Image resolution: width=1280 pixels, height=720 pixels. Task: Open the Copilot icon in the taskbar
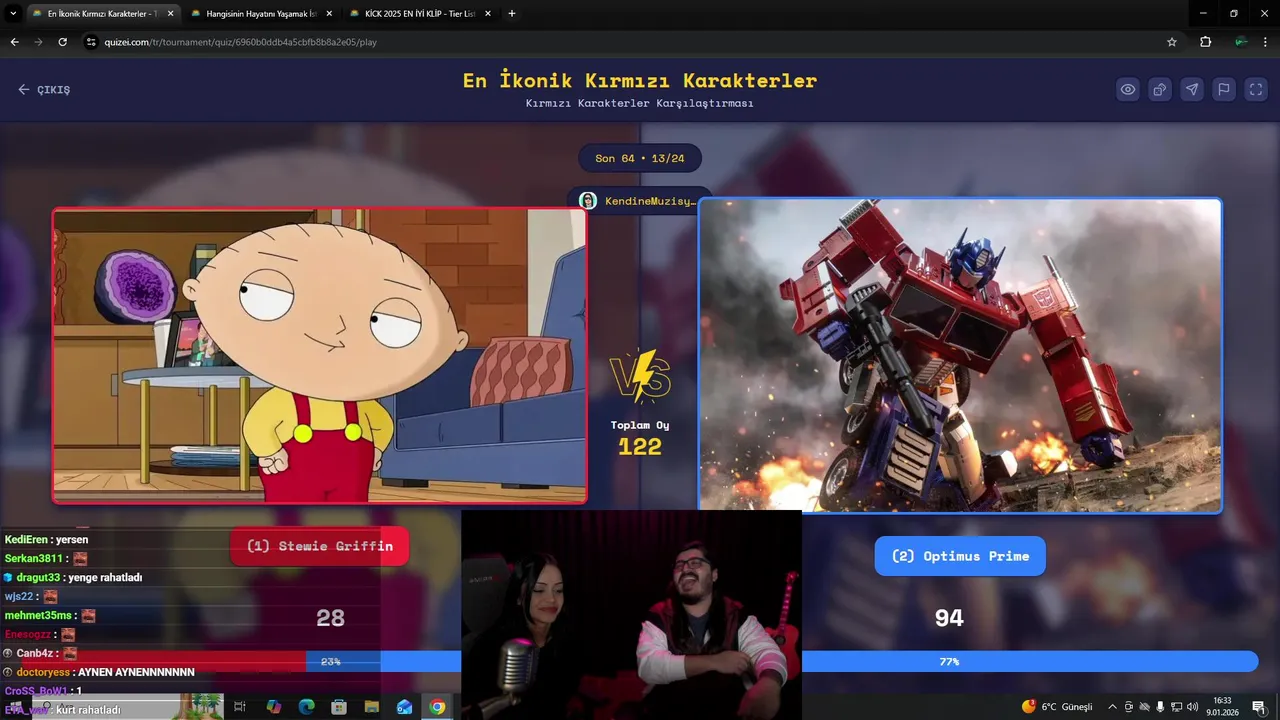(x=274, y=707)
